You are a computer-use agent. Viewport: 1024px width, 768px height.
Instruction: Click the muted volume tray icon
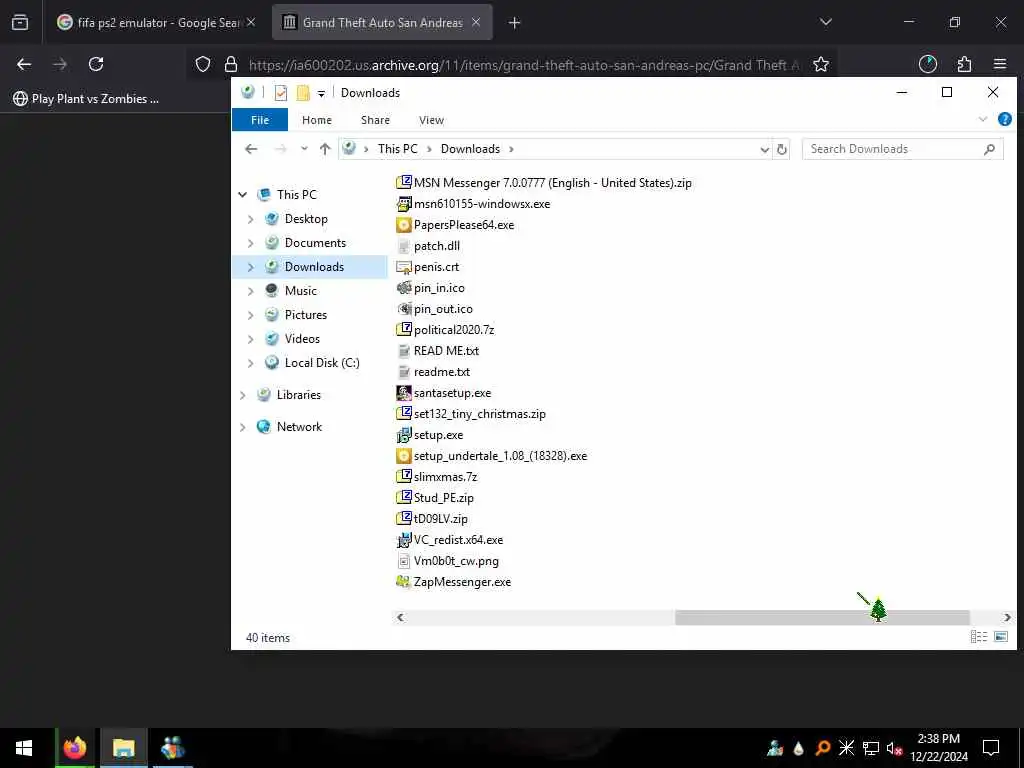point(894,748)
